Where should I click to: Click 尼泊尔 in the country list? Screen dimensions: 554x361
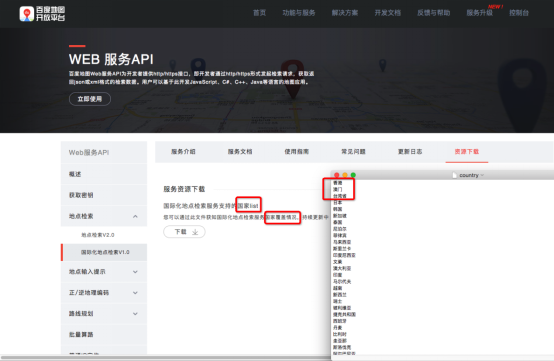[340, 229]
